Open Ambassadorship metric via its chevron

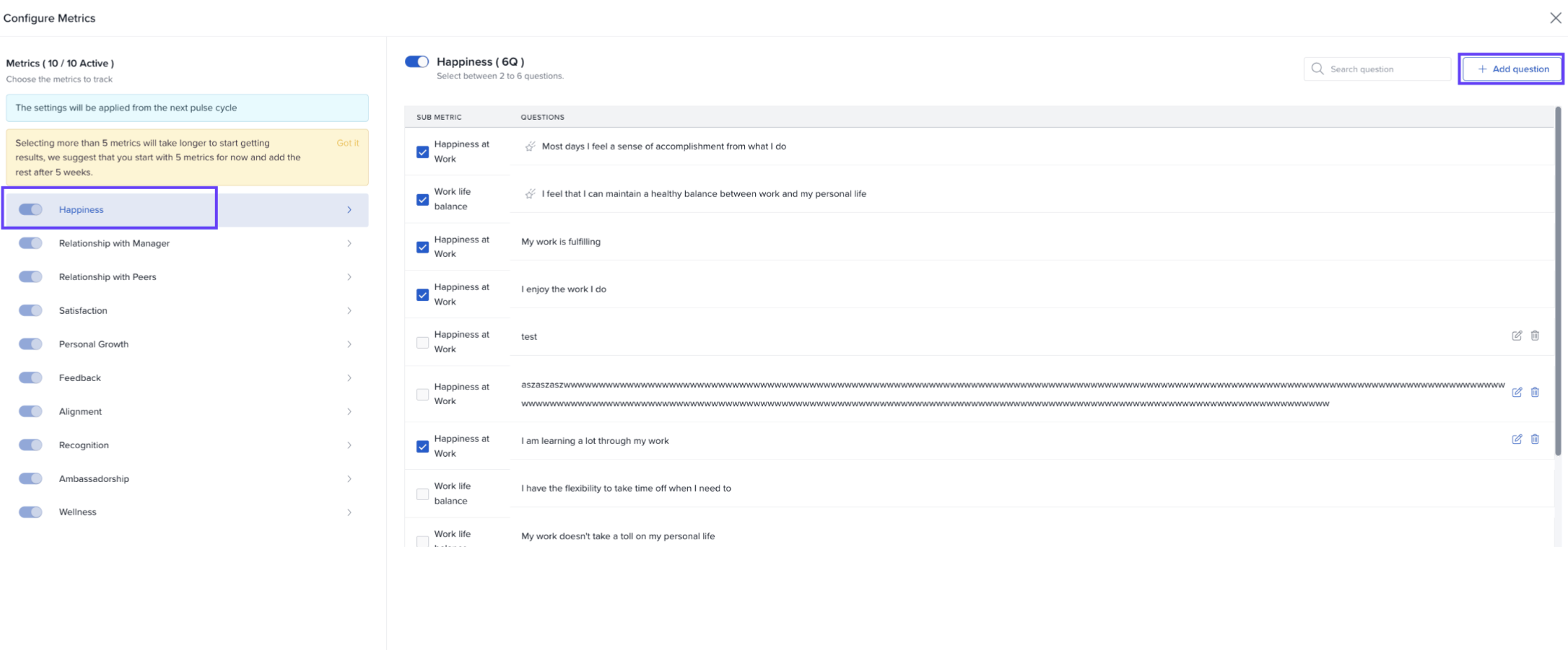[349, 478]
